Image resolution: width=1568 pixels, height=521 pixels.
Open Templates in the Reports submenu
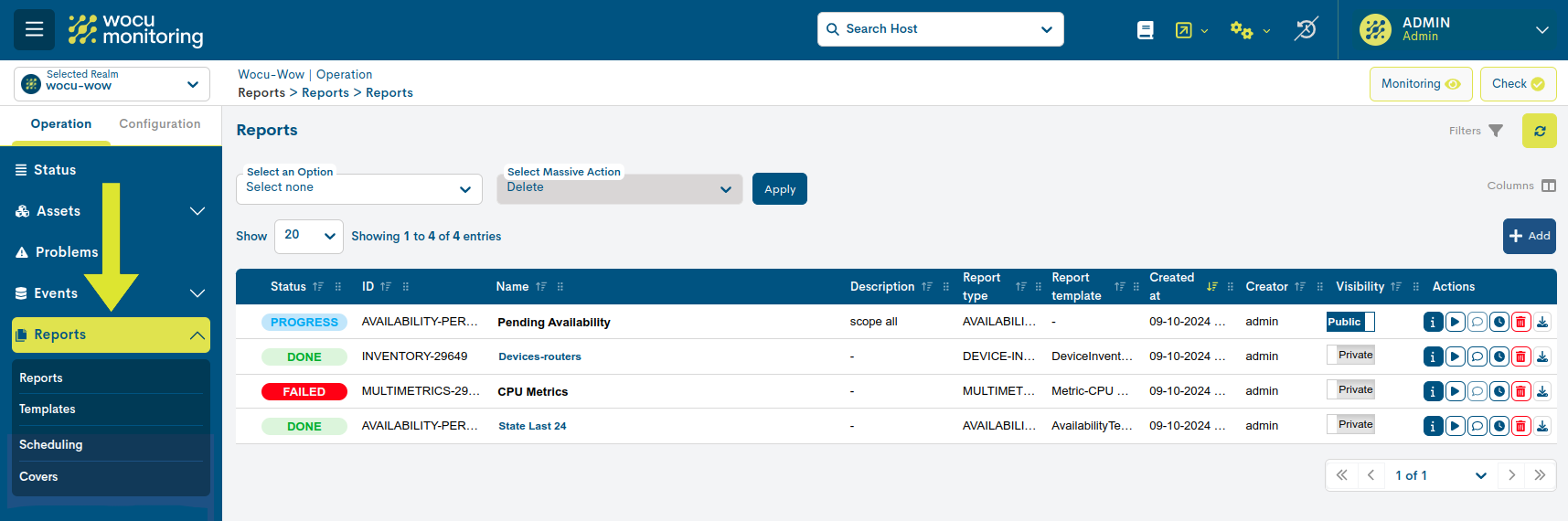48,409
